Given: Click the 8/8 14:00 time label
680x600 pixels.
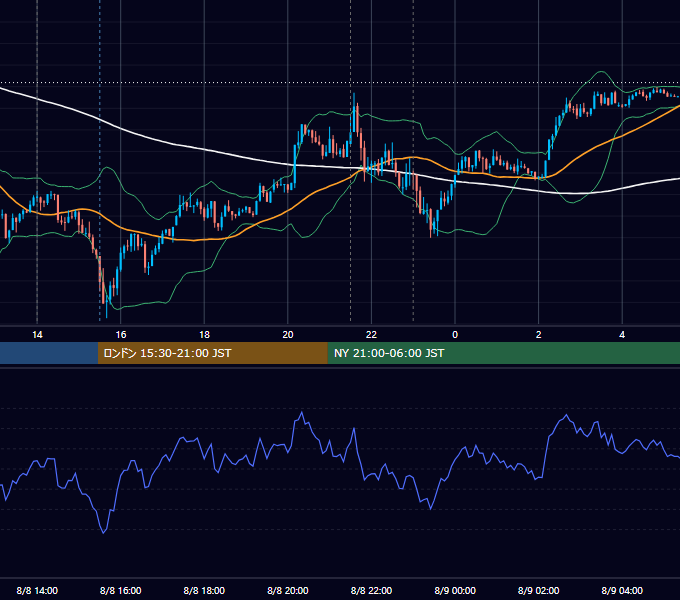Looking at the screenshot, I should pos(37,590).
